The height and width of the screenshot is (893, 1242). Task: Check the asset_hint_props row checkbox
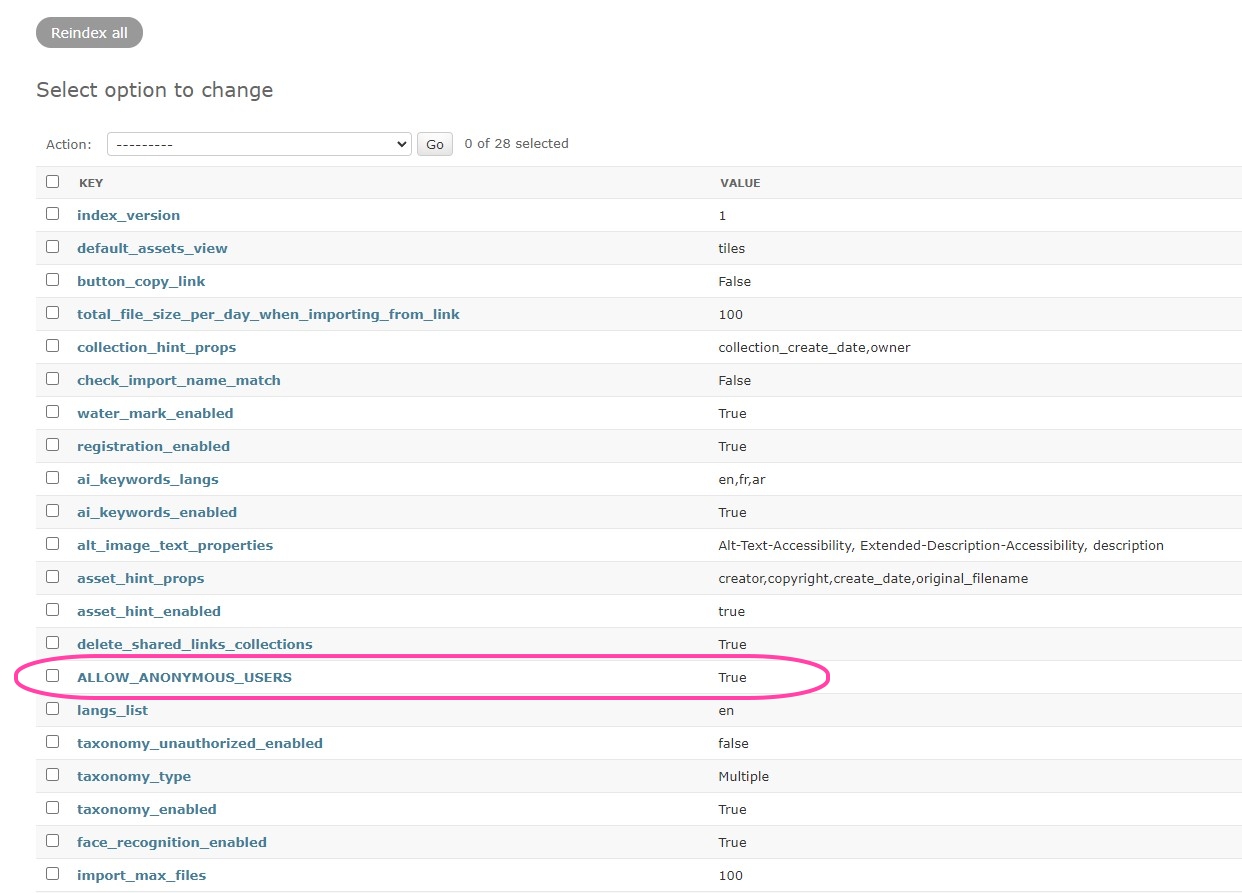pyautogui.click(x=53, y=577)
